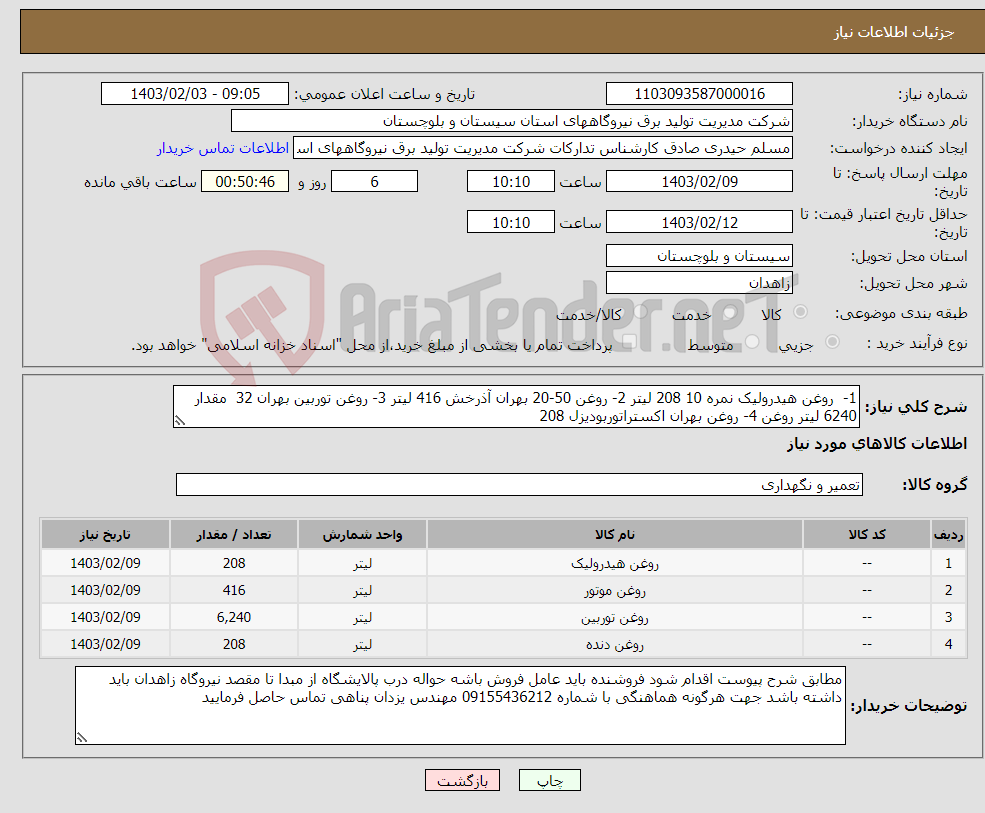Click the buyer notes text area
Image resolution: width=985 pixels, height=813 pixels.
[x=460, y=706]
